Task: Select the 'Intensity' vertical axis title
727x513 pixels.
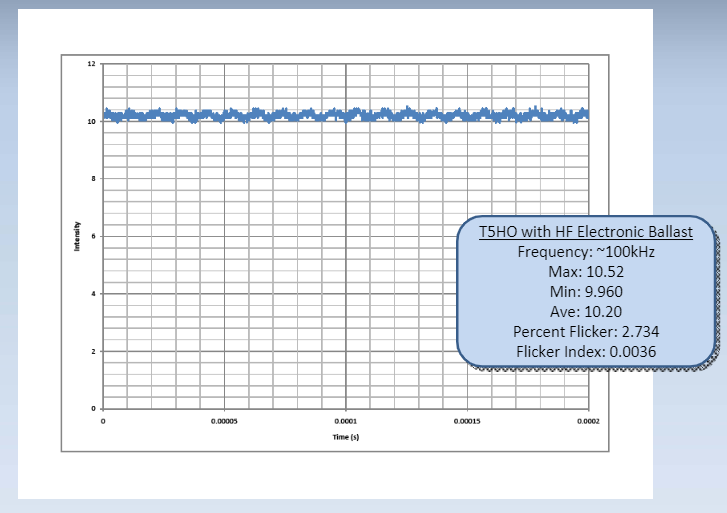Action: 77,236
